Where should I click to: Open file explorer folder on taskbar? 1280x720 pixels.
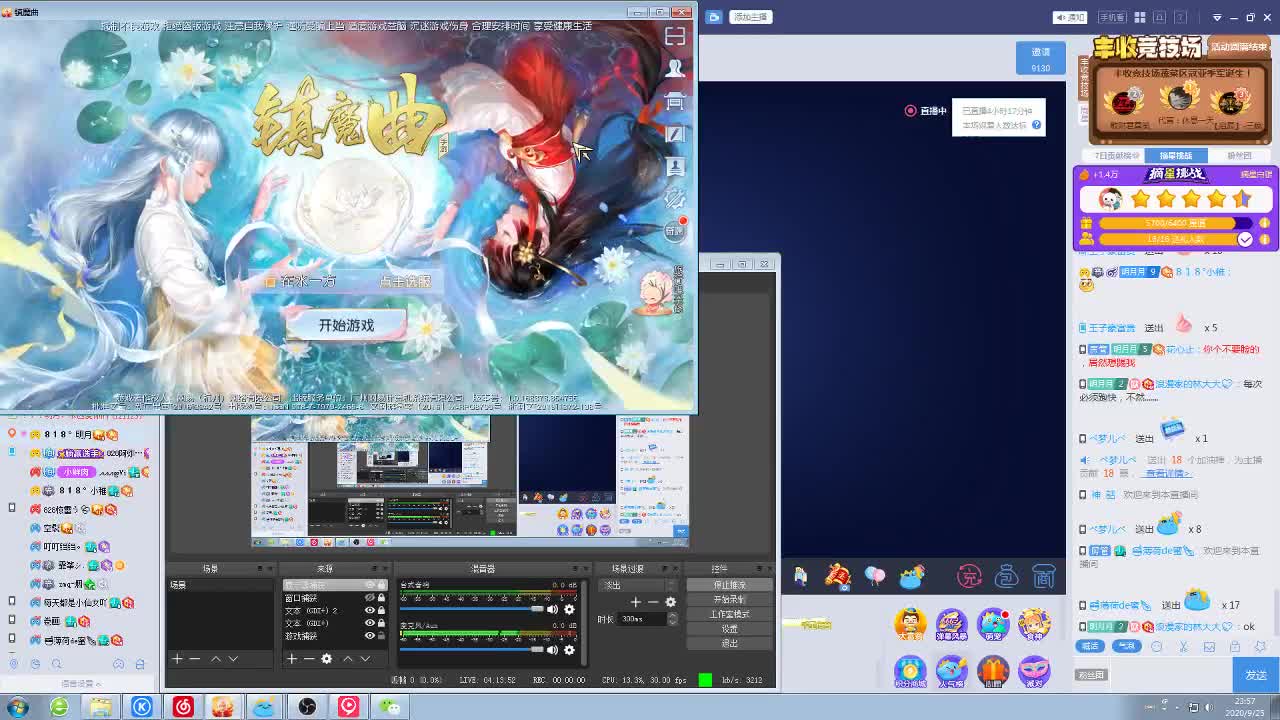100,707
